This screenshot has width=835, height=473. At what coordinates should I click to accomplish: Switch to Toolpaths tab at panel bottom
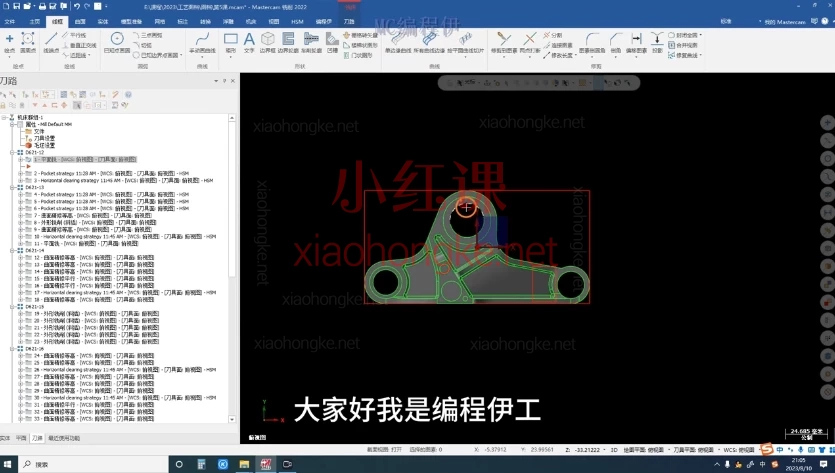[37, 438]
